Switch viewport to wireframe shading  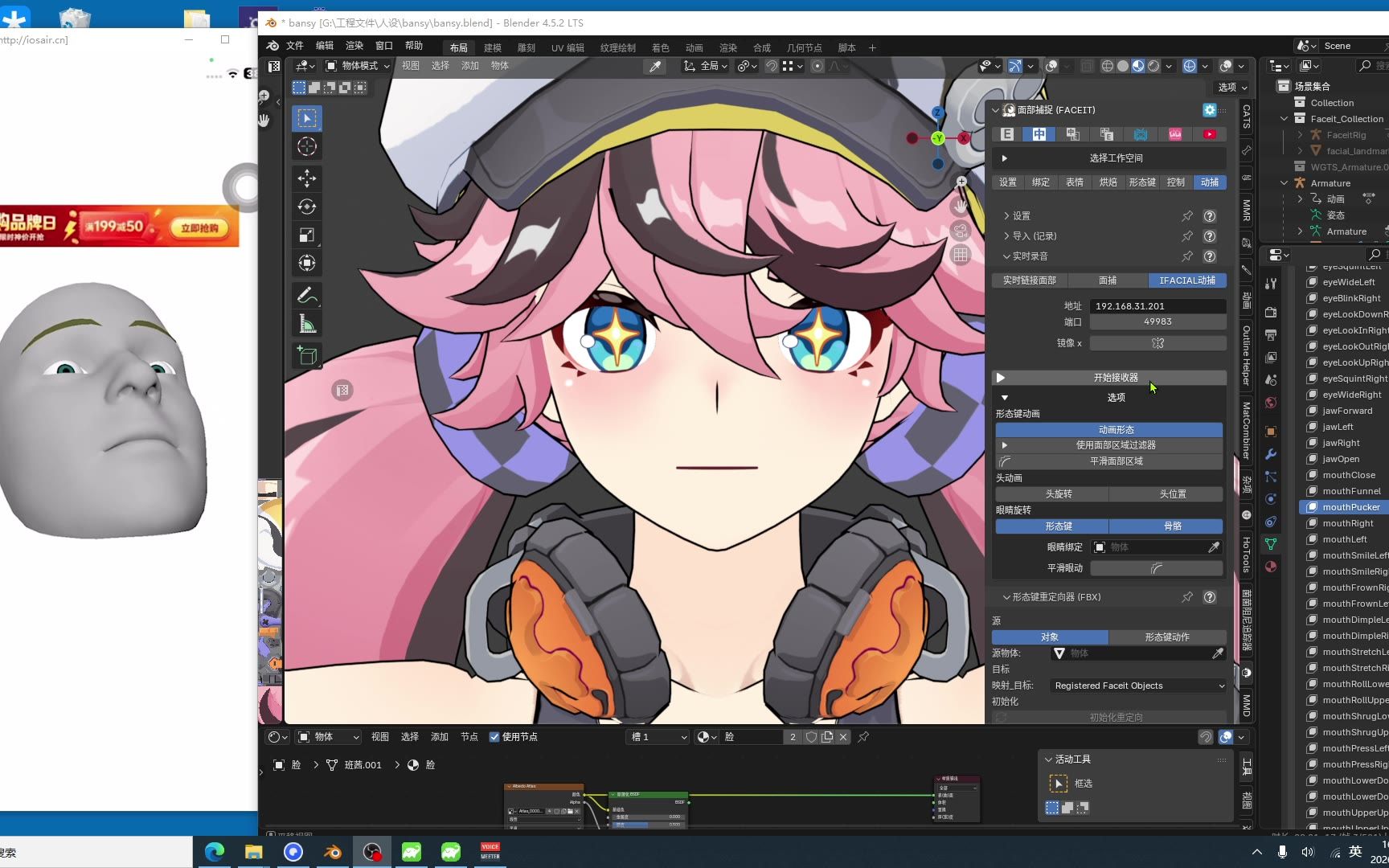point(1108,66)
